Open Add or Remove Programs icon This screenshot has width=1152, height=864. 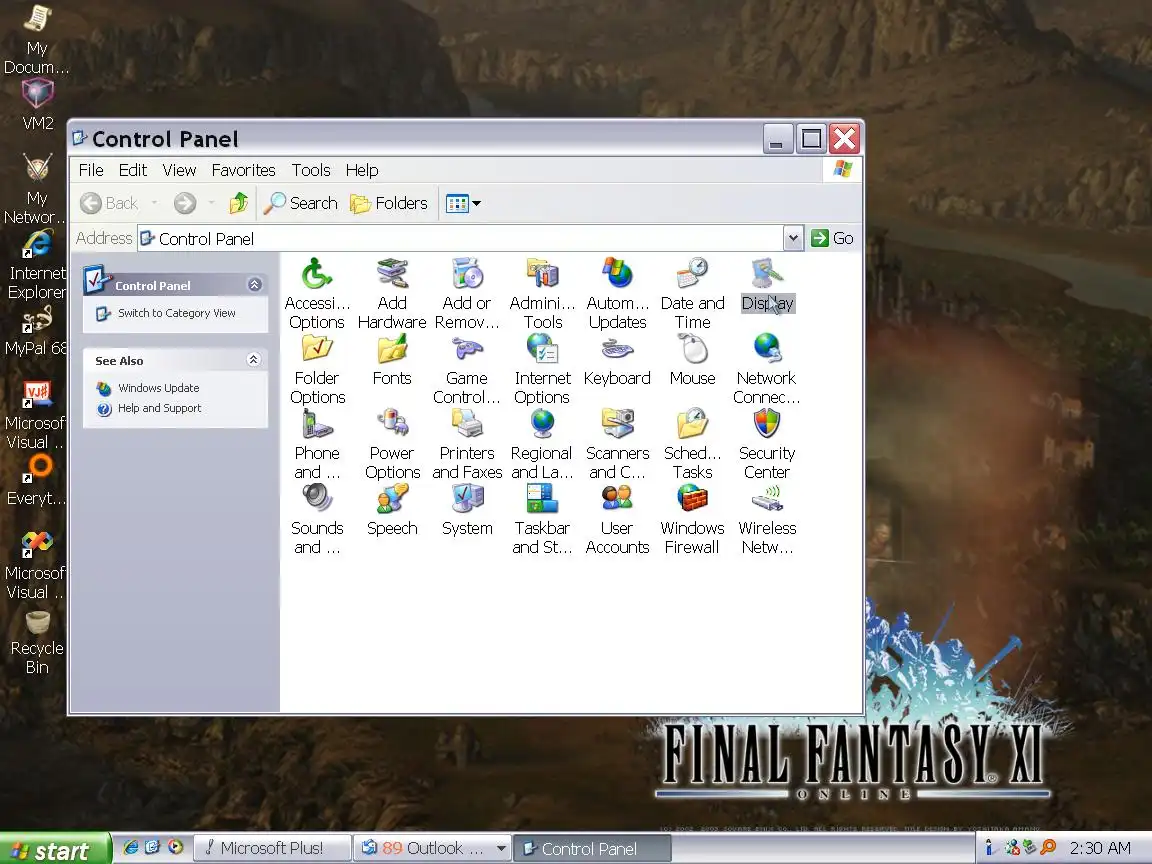[x=467, y=293]
